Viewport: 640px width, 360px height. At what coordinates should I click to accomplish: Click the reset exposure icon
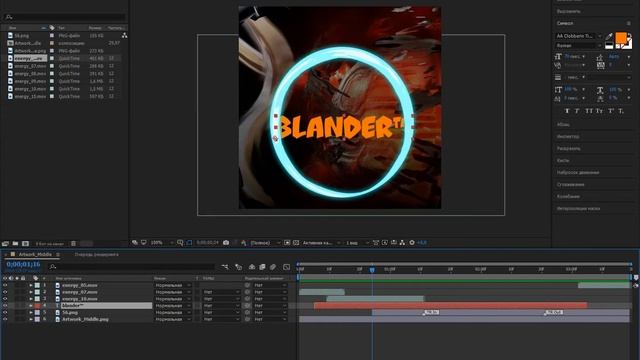pyautogui.click(x=412, y=242)
